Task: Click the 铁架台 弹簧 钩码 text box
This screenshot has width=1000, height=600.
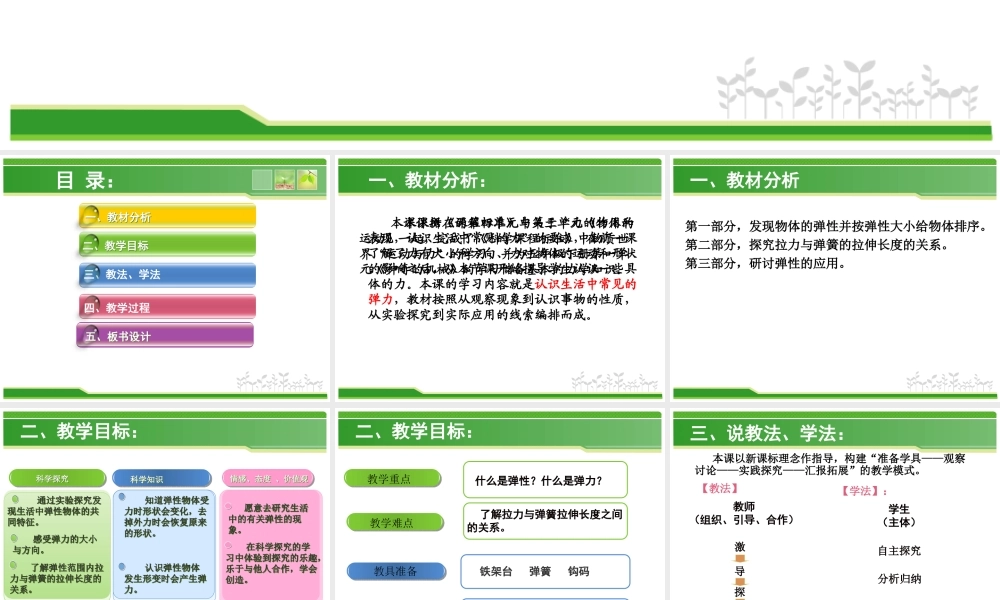Action: click(x=545, y=571)
